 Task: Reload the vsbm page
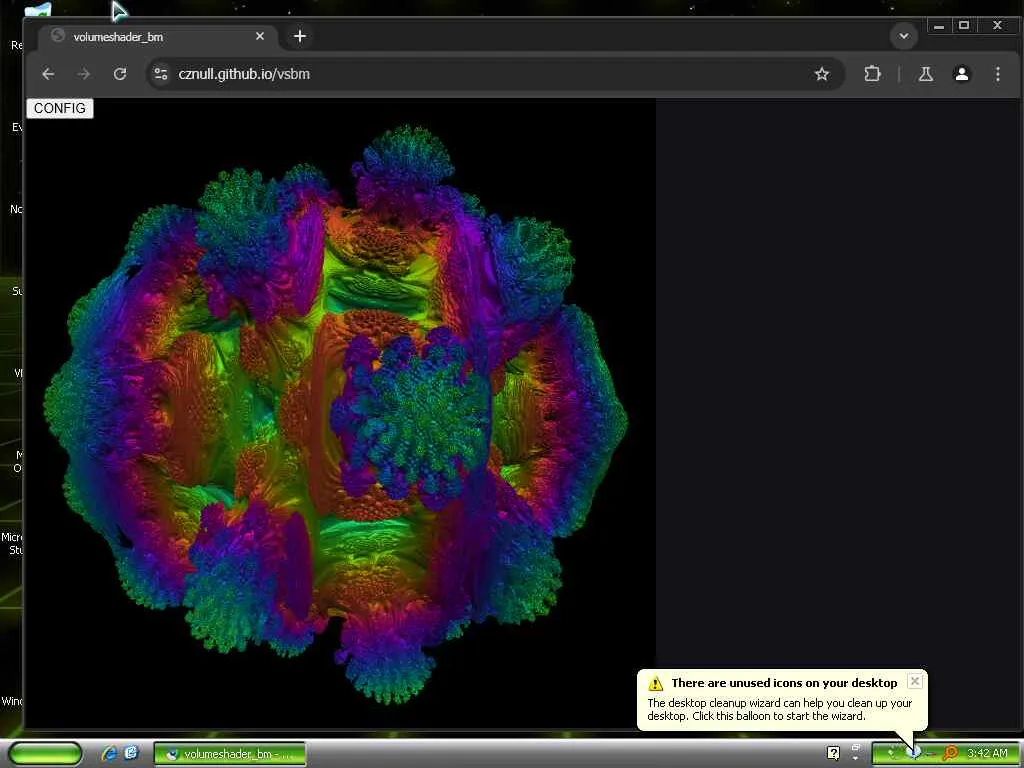pyautogui.click(x=120, y=74)
